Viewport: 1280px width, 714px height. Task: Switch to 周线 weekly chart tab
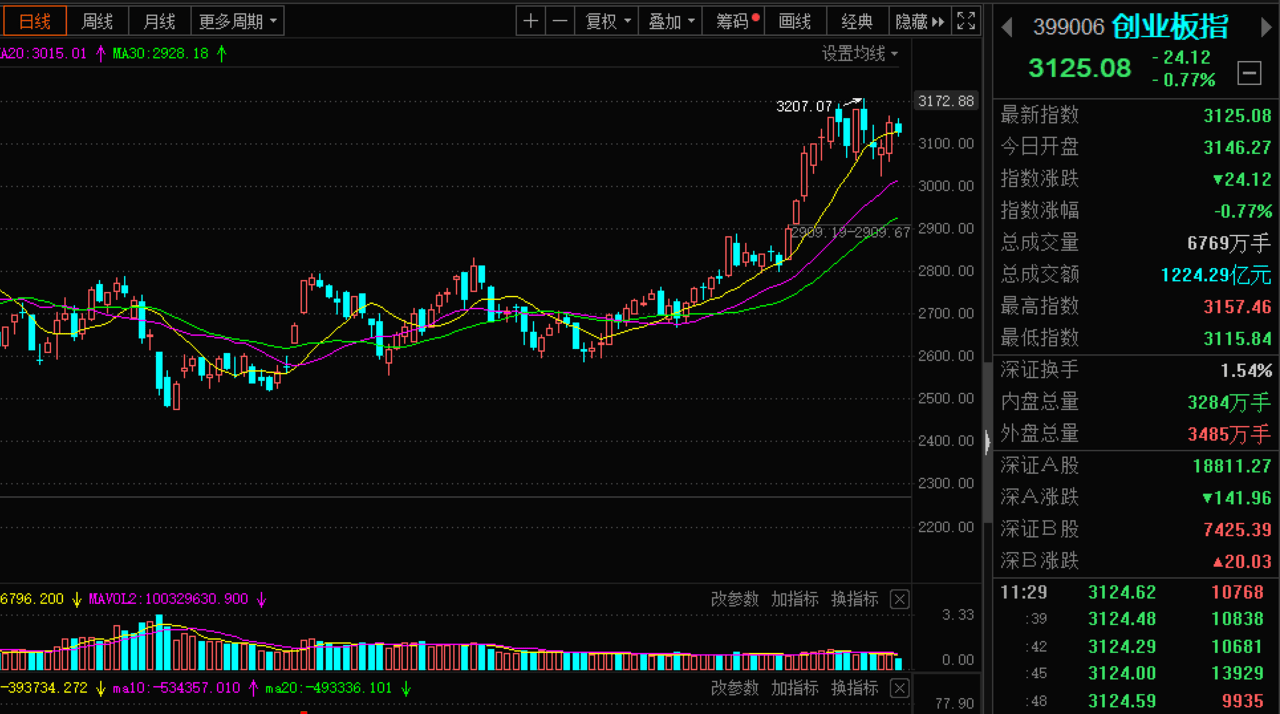click(97, 21)
